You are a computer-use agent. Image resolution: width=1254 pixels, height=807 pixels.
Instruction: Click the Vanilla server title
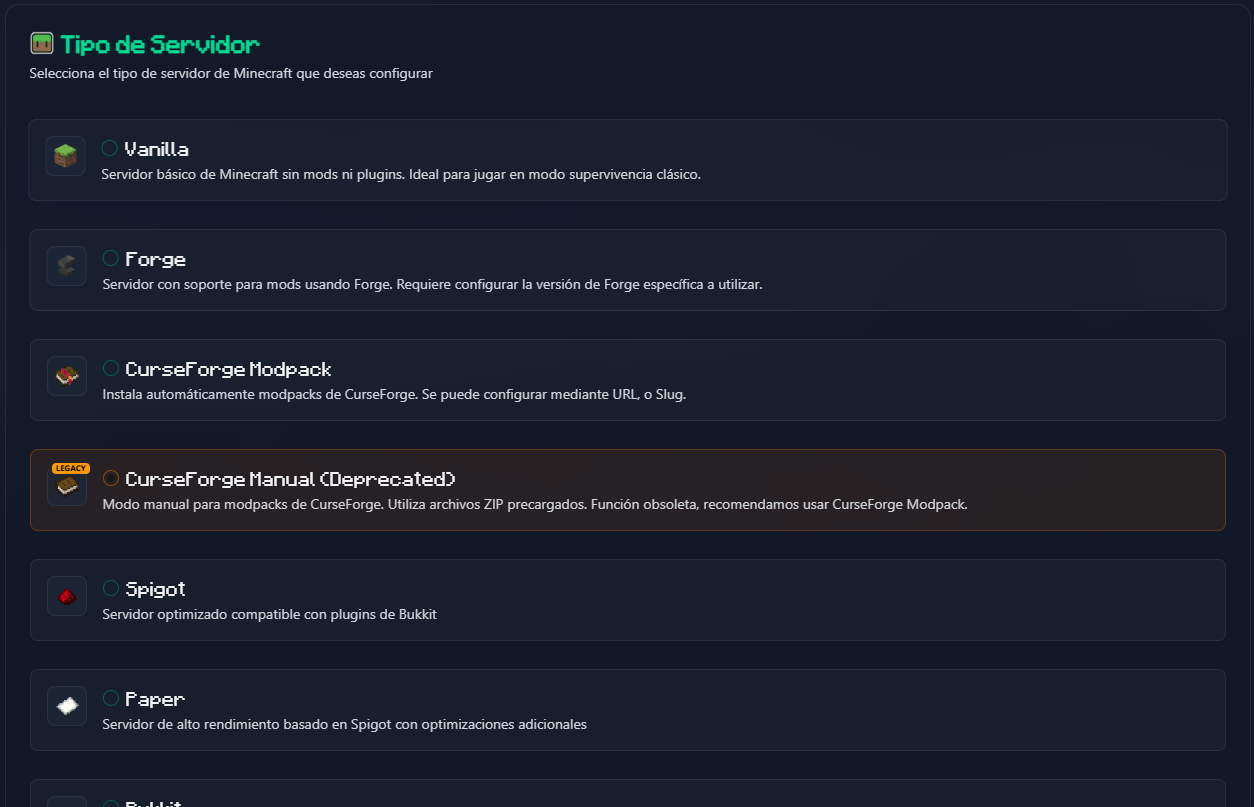tap(157, 149)
